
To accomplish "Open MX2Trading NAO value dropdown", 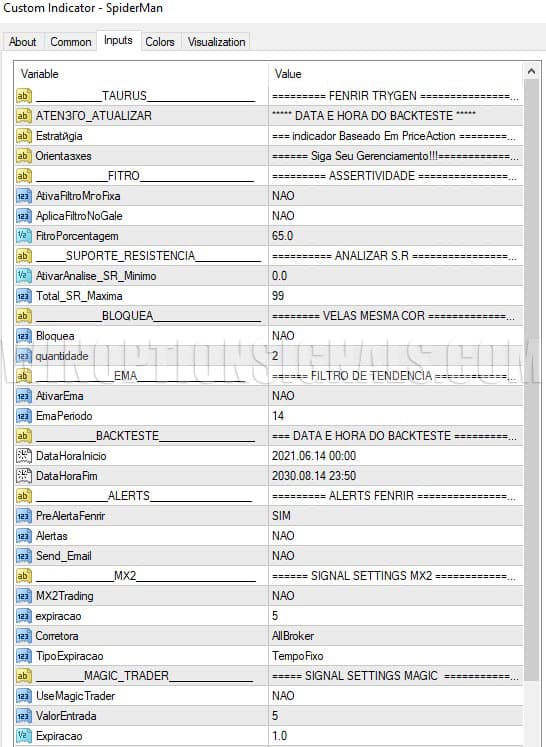I will [x=396, y=596].
